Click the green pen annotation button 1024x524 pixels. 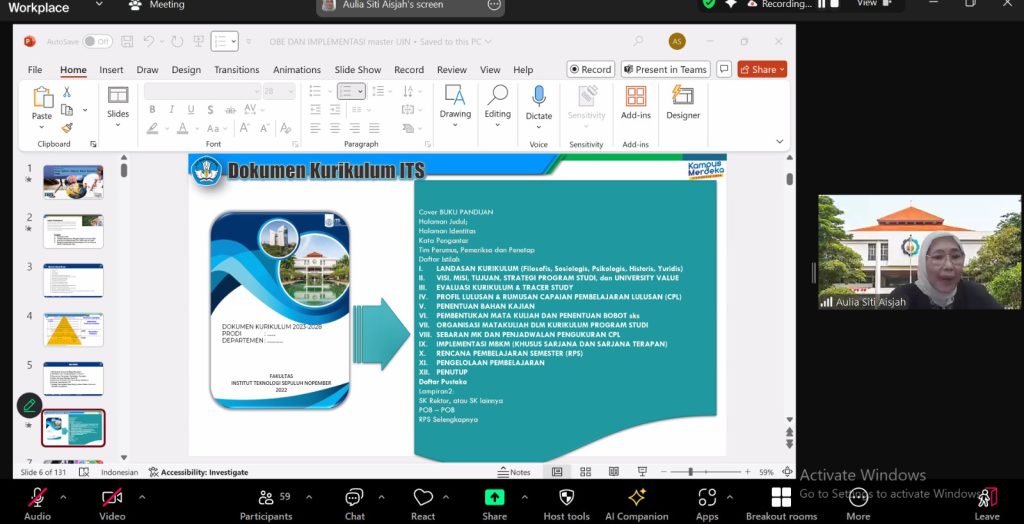tap(29, 406)
